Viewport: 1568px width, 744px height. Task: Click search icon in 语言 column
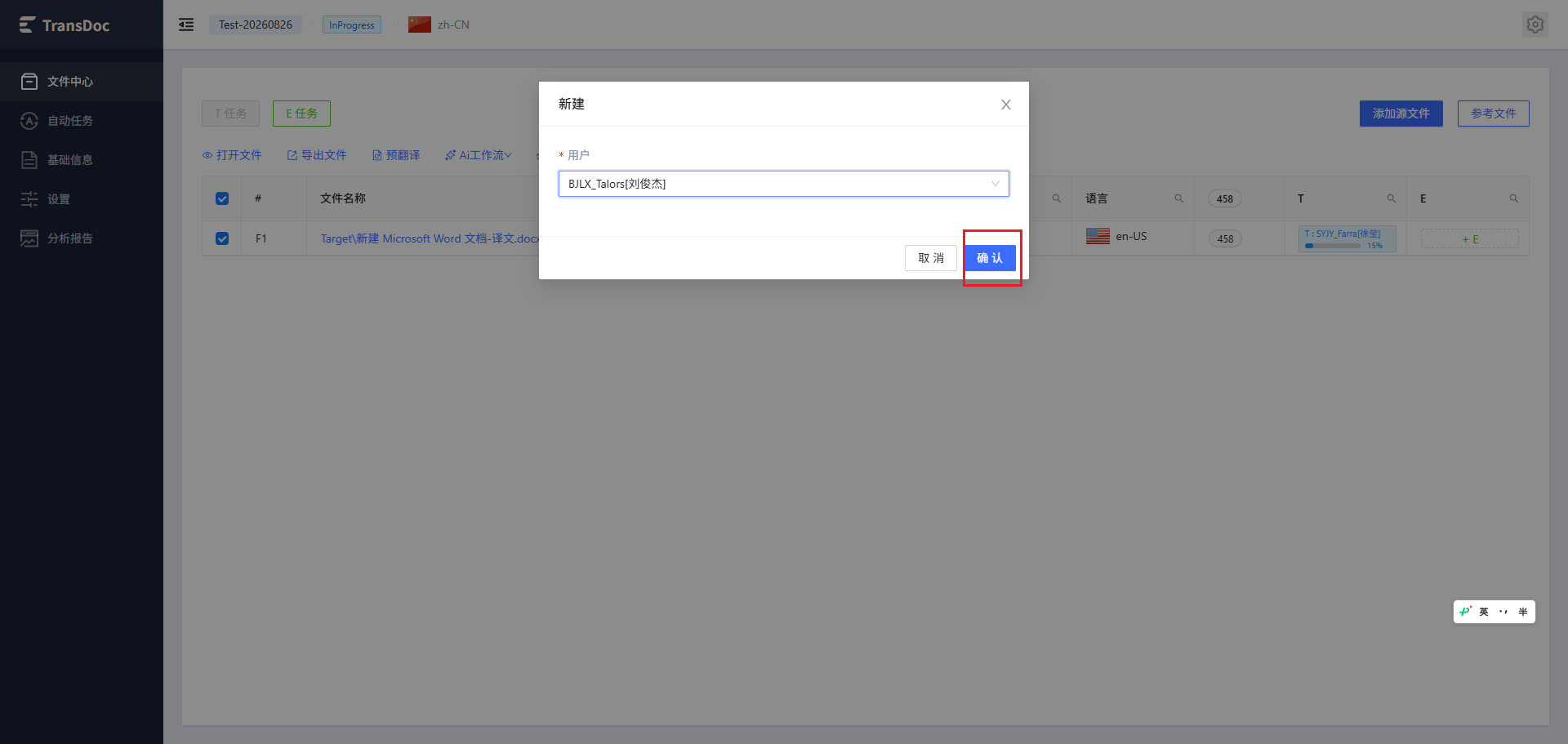(1179, 198)
